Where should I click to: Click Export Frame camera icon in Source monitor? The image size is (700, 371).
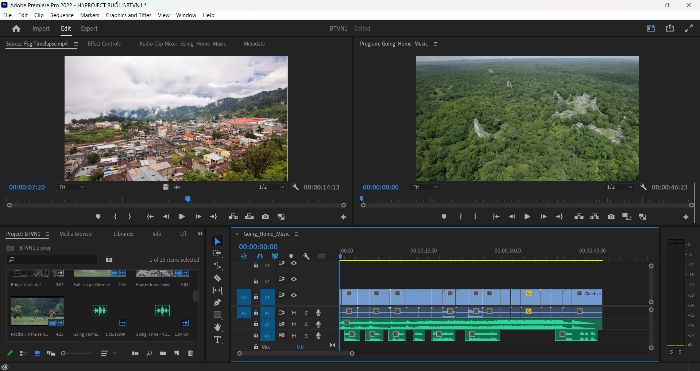pyautogui.click(x=265, y=217)
